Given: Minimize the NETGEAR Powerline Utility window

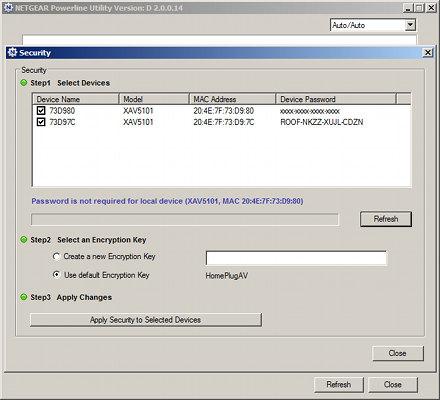Looking at the screenshot, I should click(408, 8).
